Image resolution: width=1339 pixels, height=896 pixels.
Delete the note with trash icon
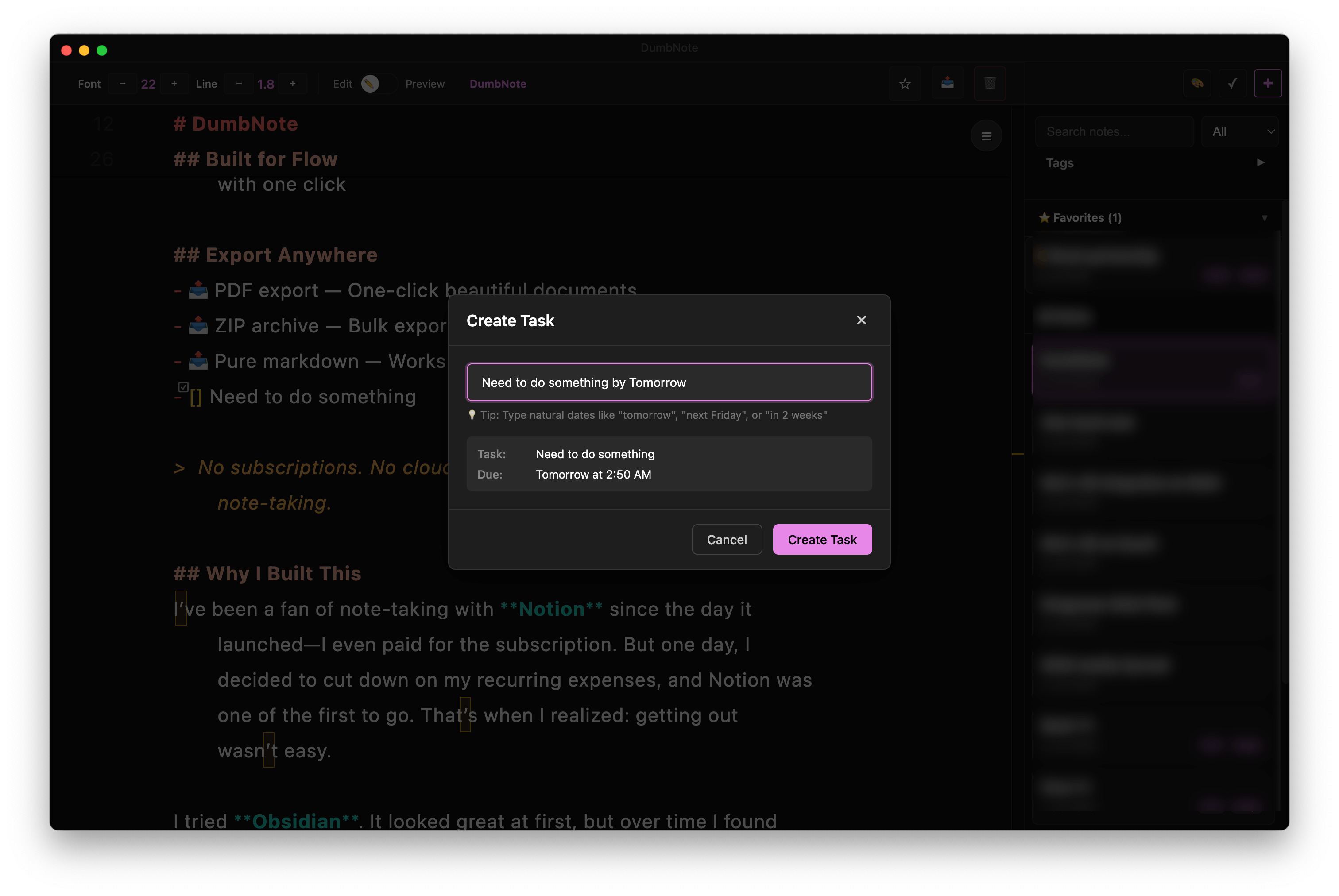coord(990,84)
